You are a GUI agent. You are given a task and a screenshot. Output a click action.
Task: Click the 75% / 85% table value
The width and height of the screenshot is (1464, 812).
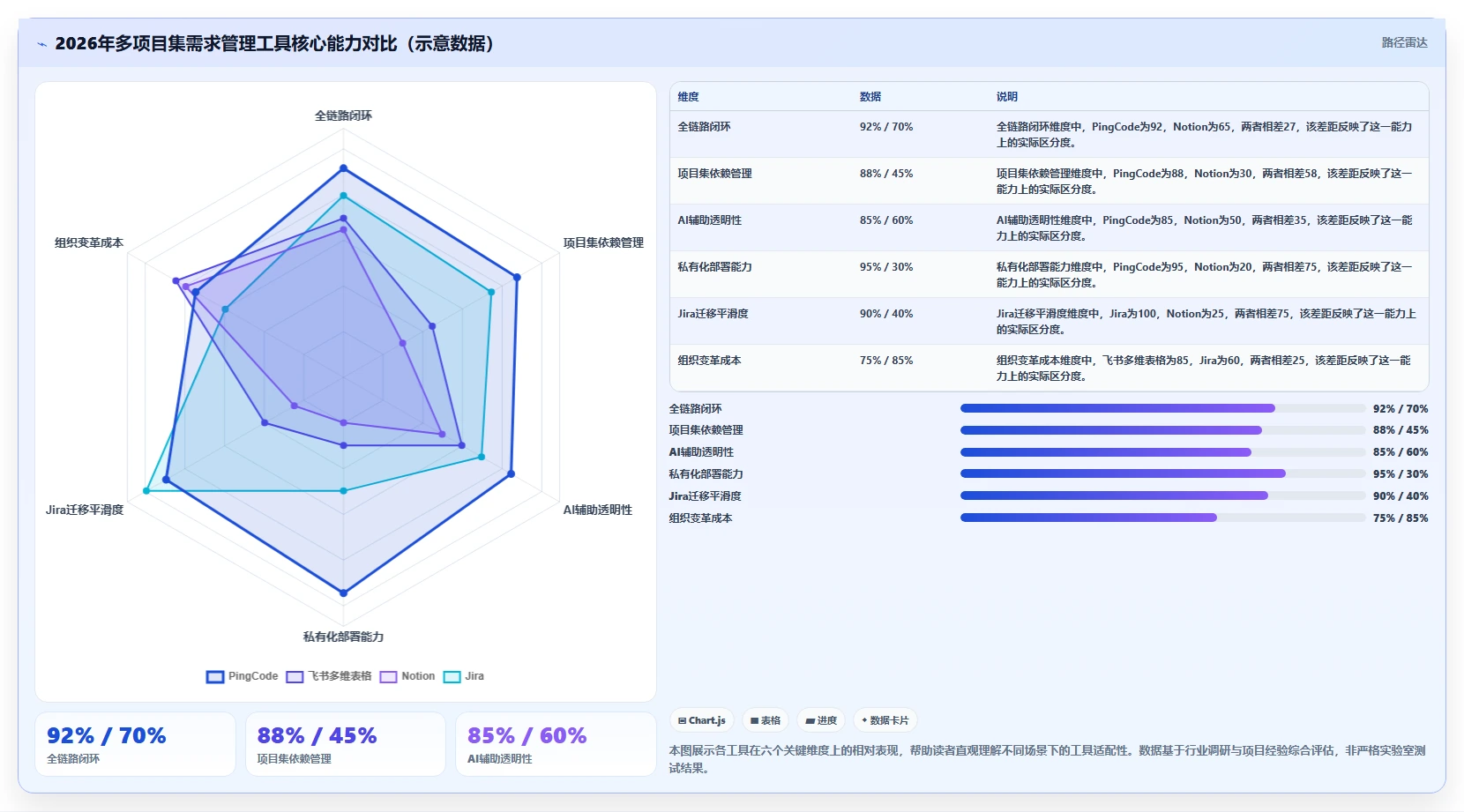coord(886,361)
